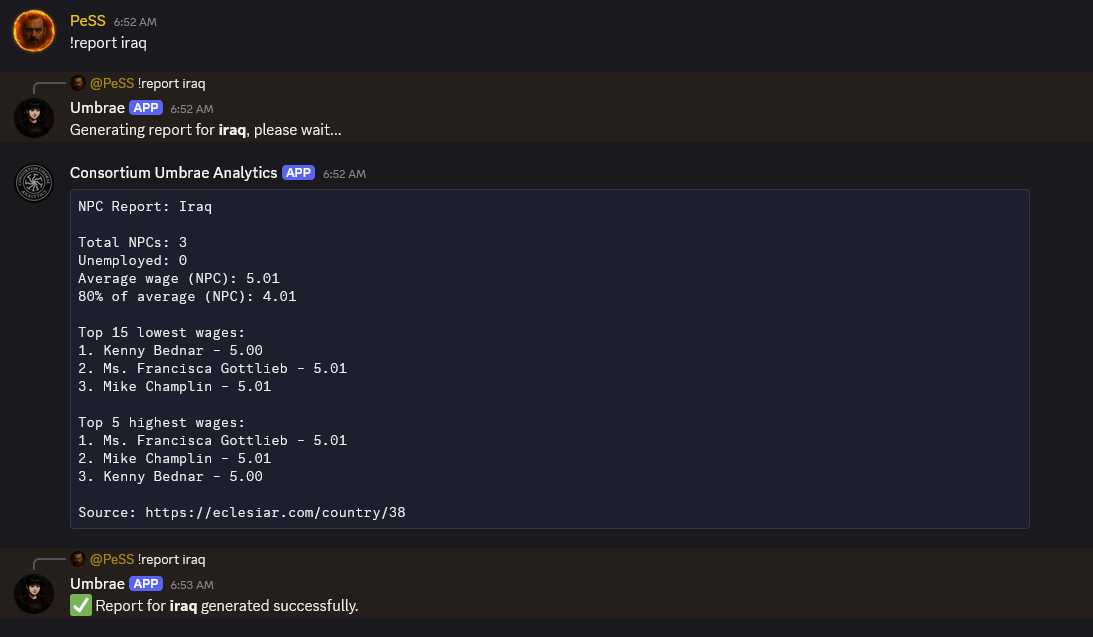Click green checkmark emoji in success message

tap(81, 605)
